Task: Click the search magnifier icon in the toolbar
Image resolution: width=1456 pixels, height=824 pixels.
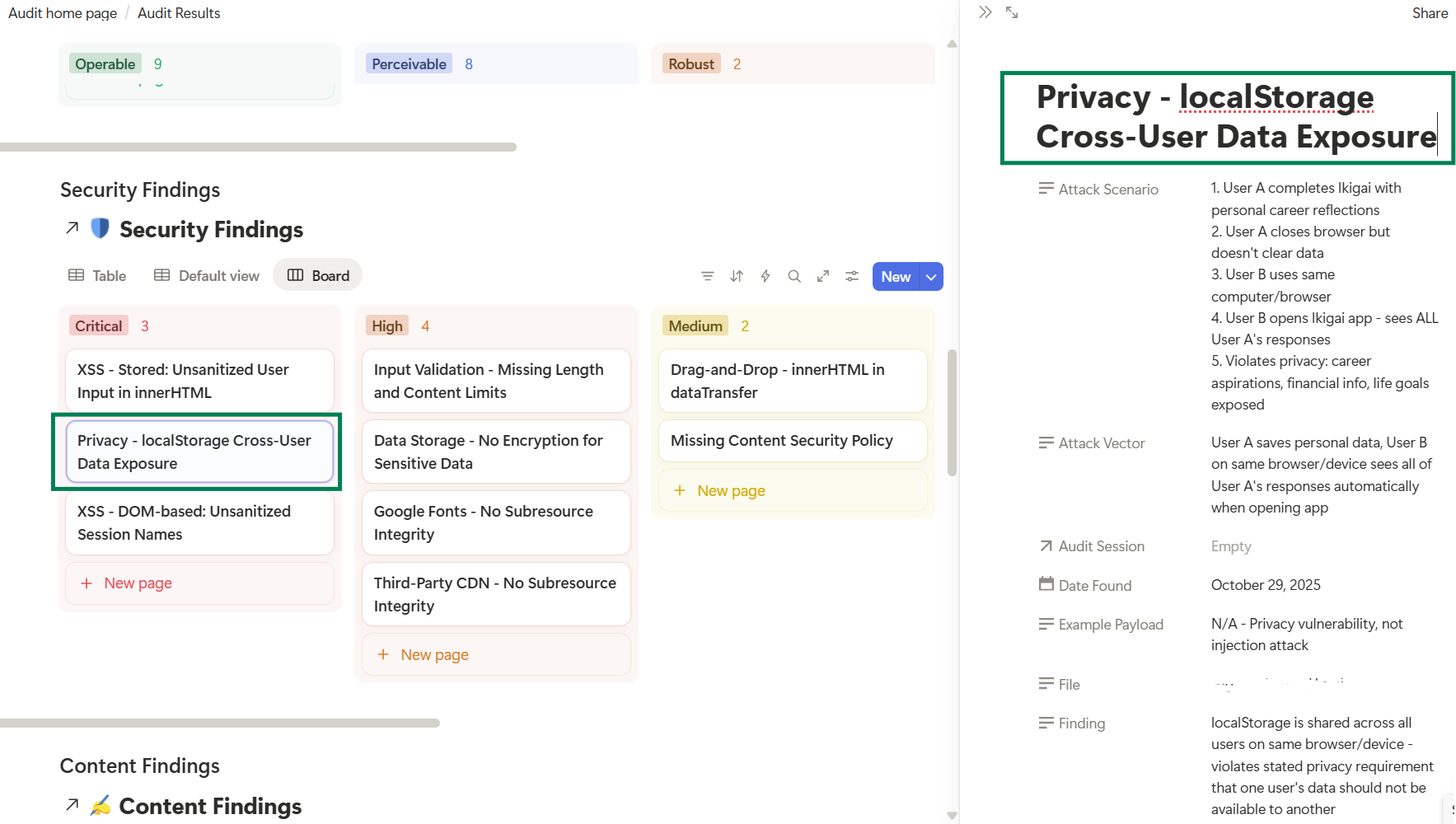Action: (794, 276)
